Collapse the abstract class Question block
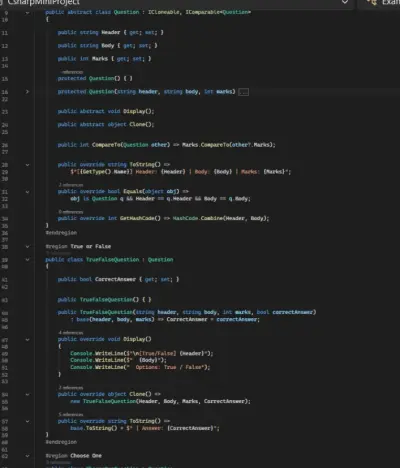 (x=27, y=13)
